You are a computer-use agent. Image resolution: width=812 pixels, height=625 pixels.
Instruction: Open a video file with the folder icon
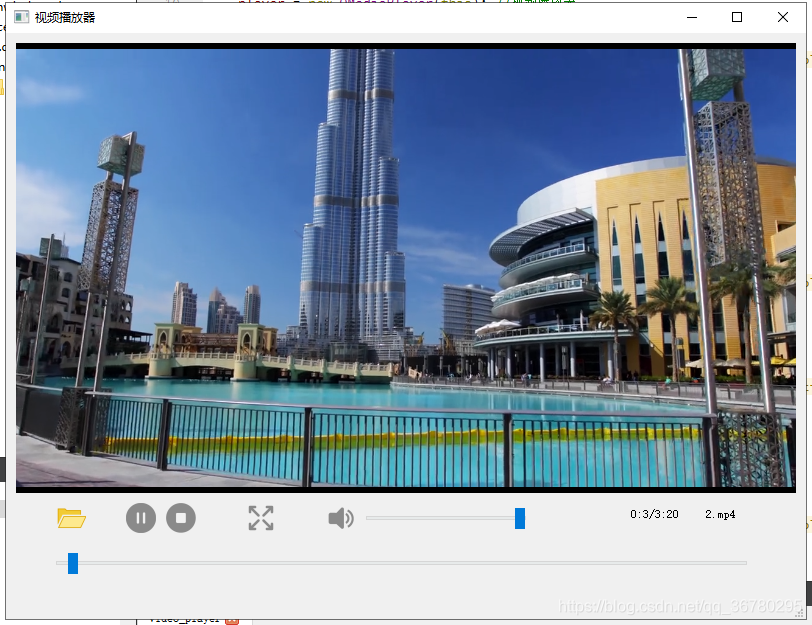[71, 518]
